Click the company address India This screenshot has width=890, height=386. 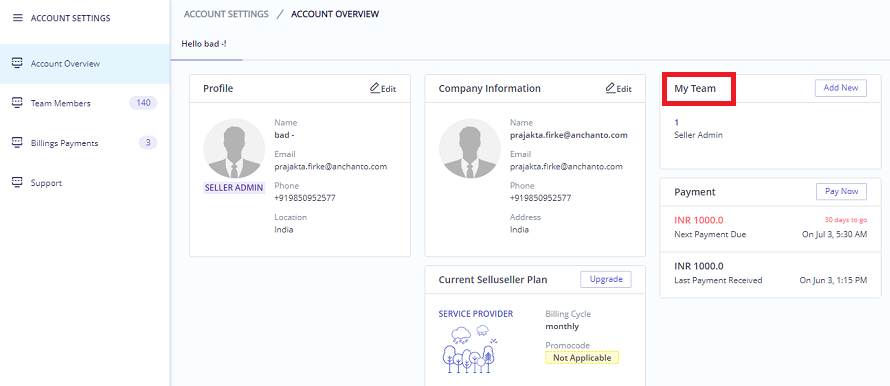click(x=519, y=230)
